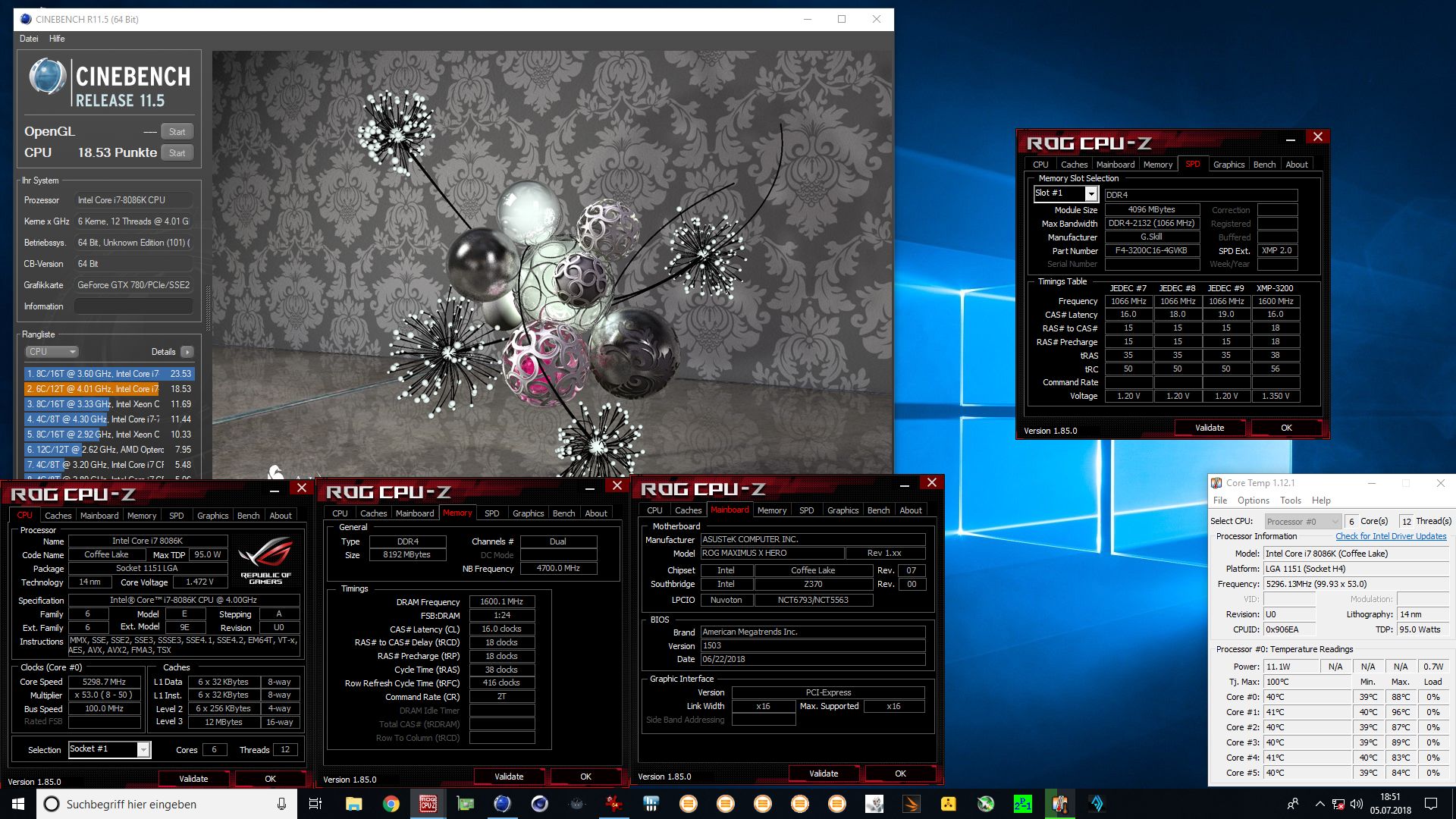1456x819 pixels.
Task: Open Task View from the taskbar
Action: [315, 804]
